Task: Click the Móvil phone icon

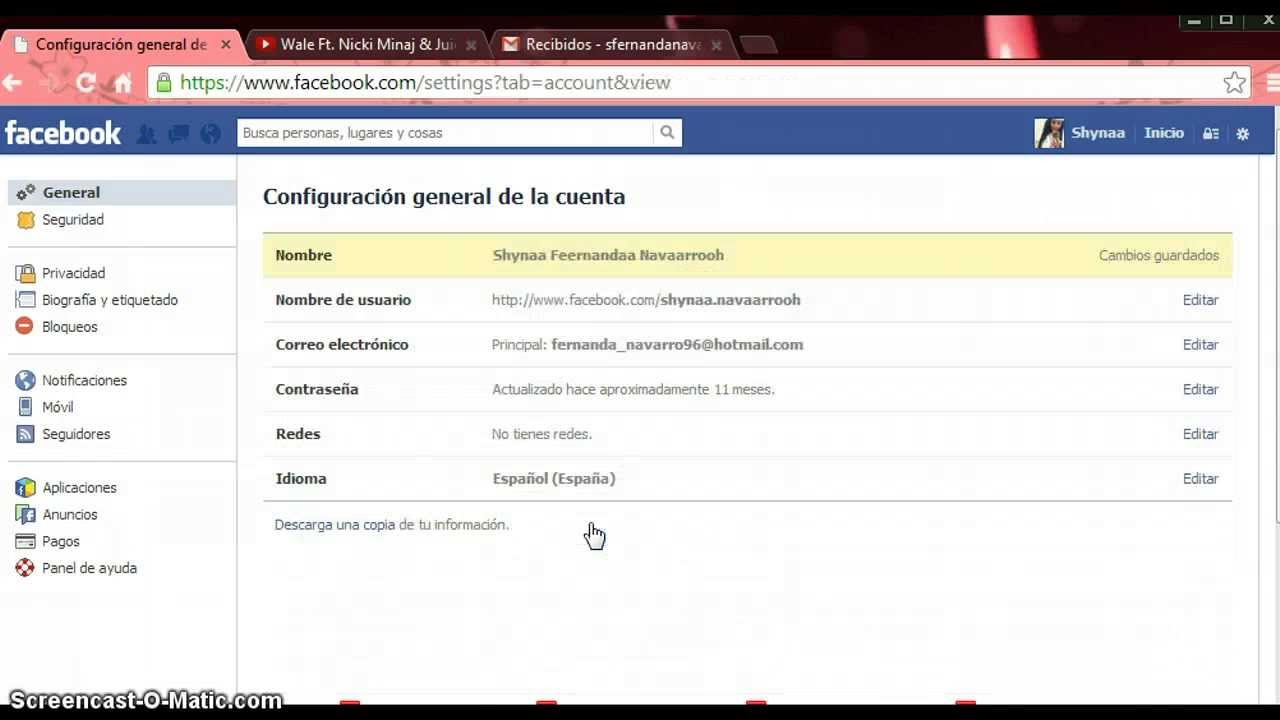Action: click(x=26, y=407)
